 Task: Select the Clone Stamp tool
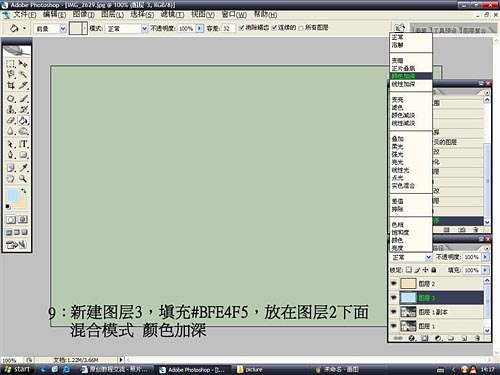coord(11,109)
